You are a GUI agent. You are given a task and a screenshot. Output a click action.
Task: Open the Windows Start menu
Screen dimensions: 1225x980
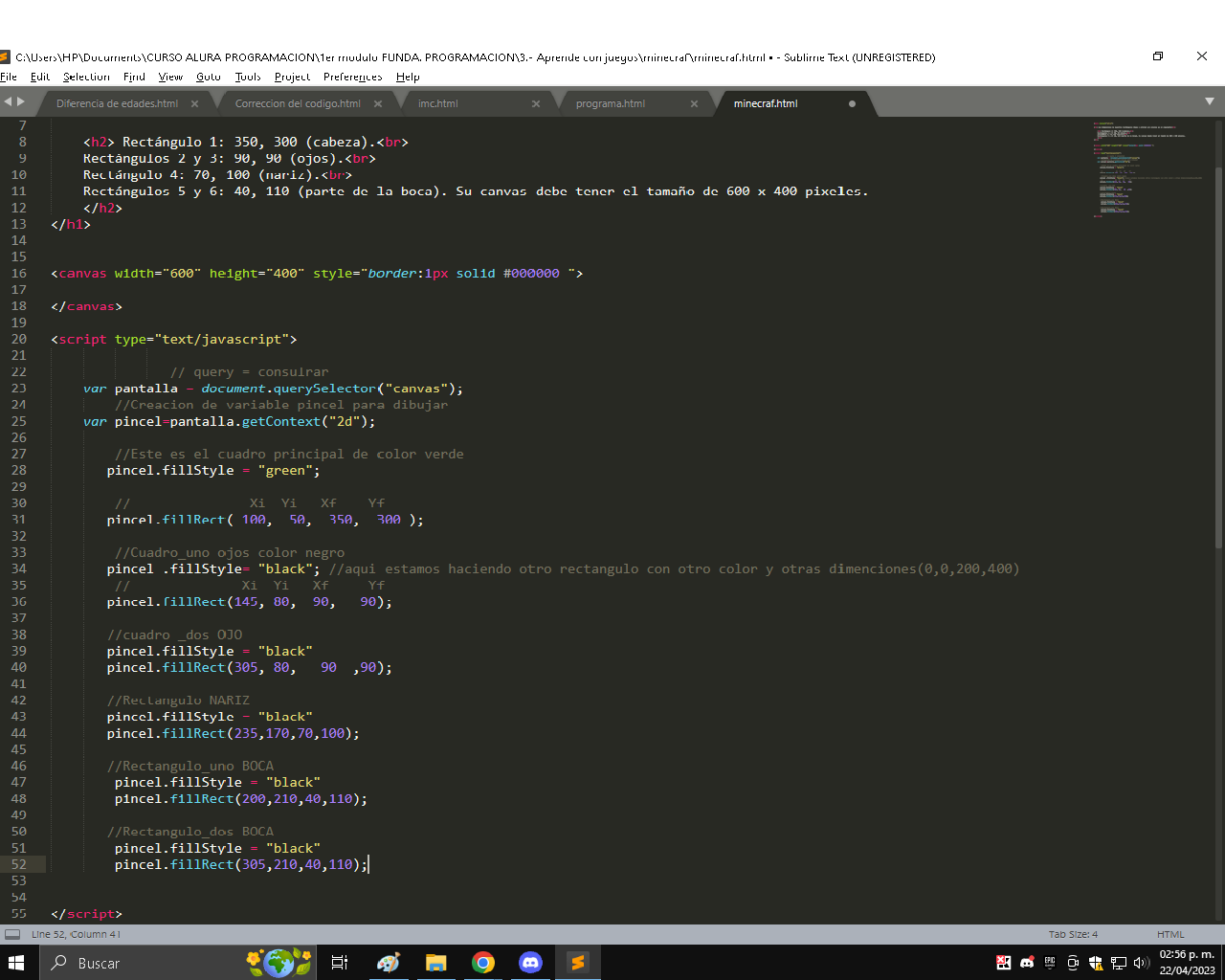pos(16,963)
